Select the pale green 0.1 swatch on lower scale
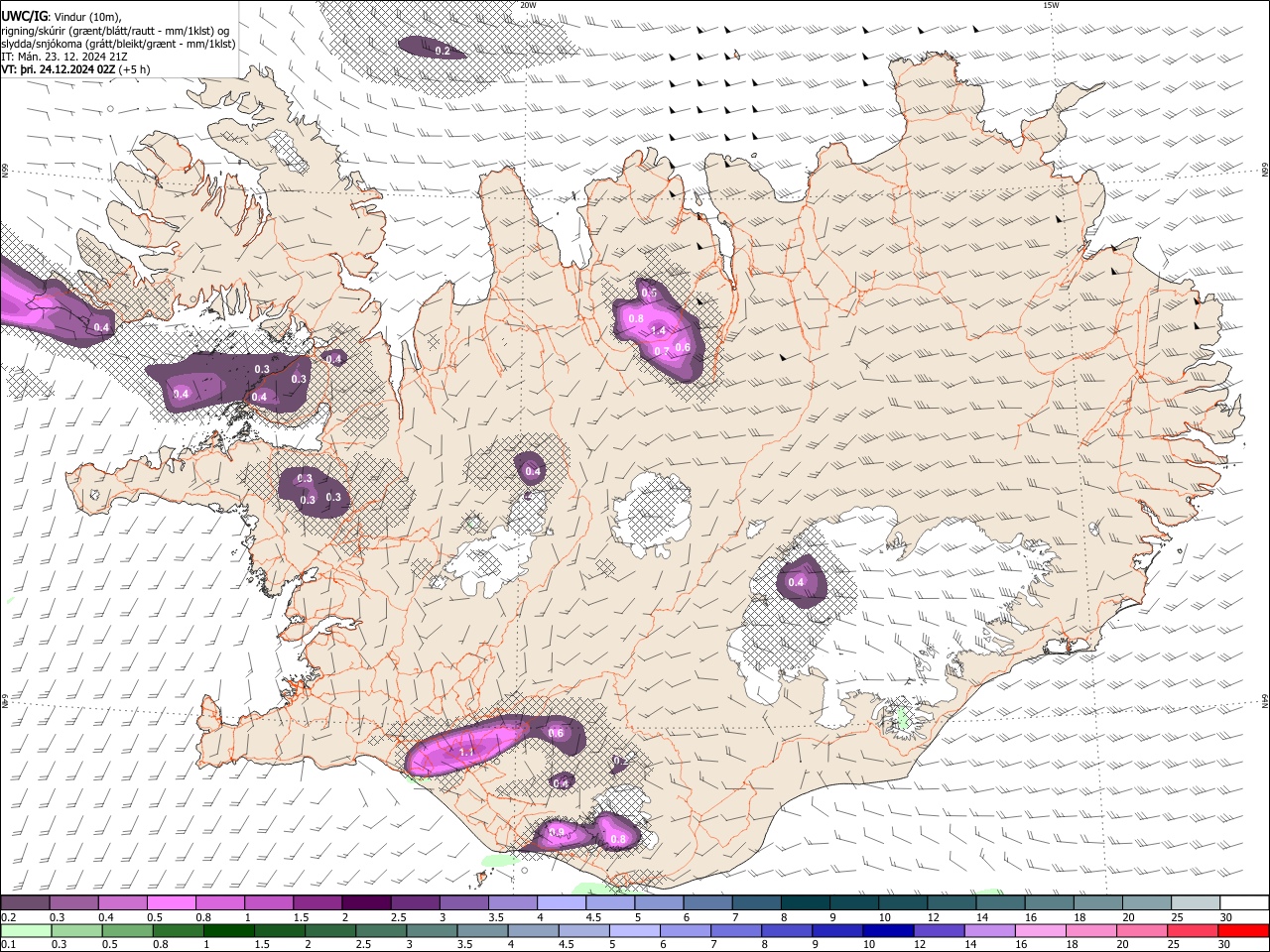 click(x=25, y=931)
